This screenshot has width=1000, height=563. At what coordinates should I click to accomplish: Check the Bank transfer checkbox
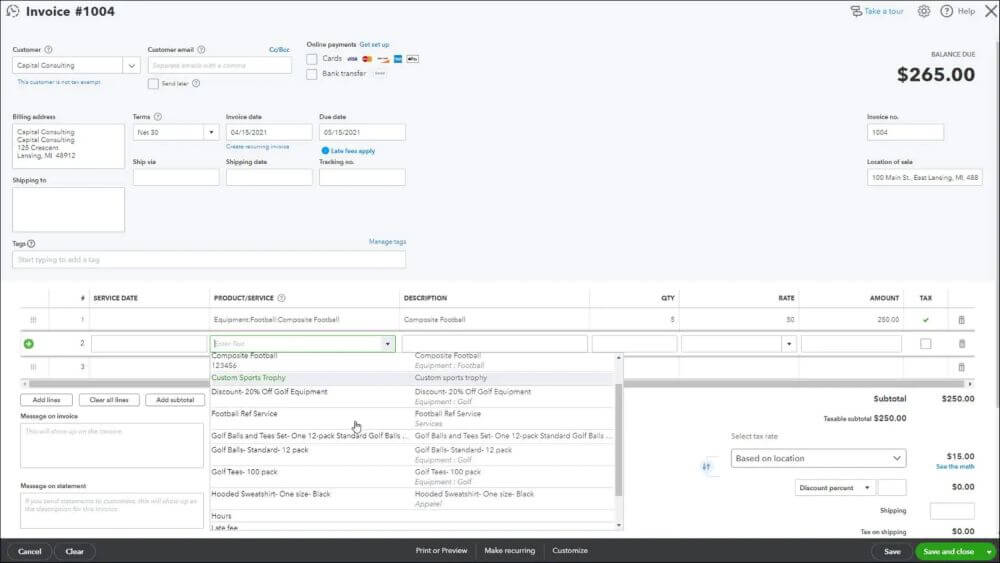point(312,74)
